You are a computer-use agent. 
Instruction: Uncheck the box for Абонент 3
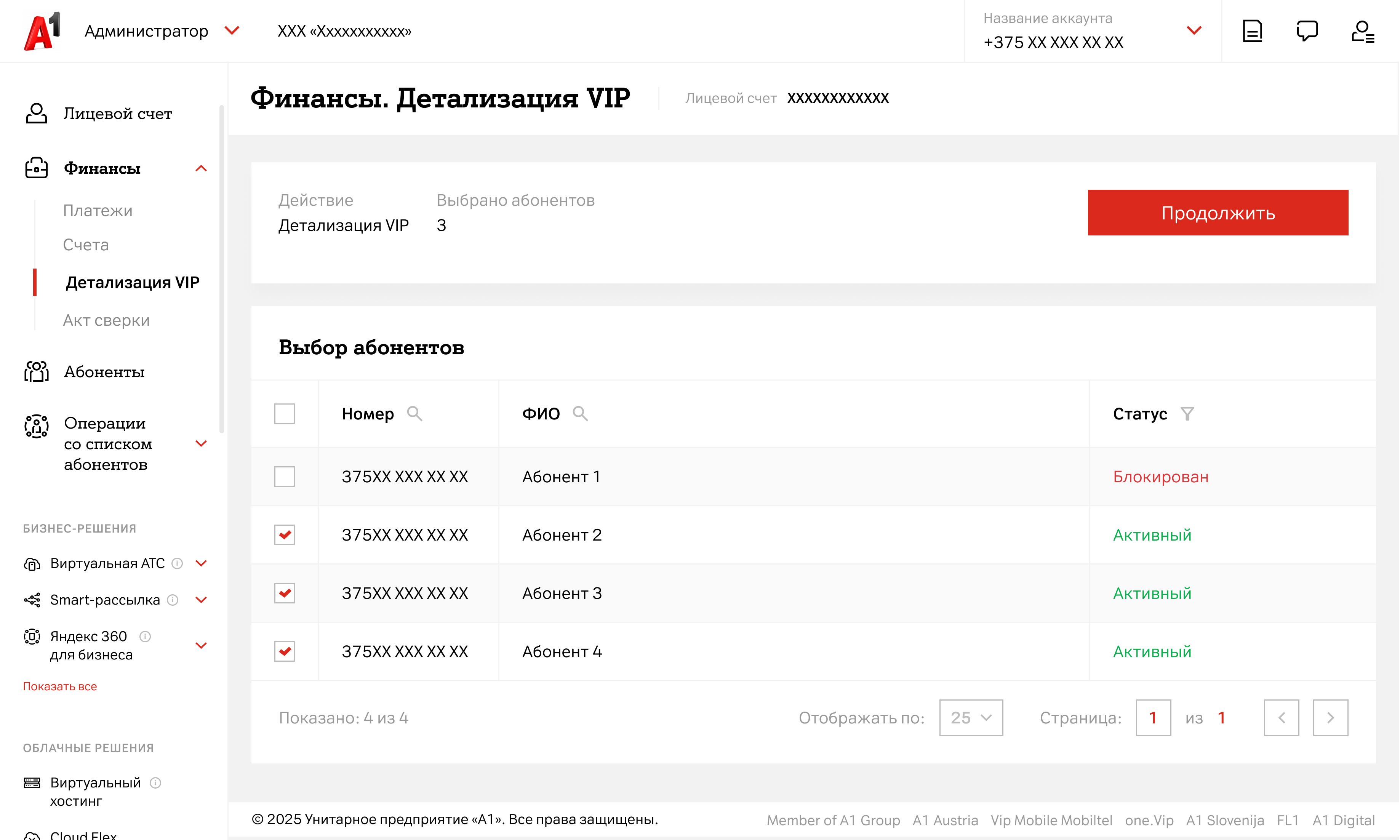pos(285,593)
